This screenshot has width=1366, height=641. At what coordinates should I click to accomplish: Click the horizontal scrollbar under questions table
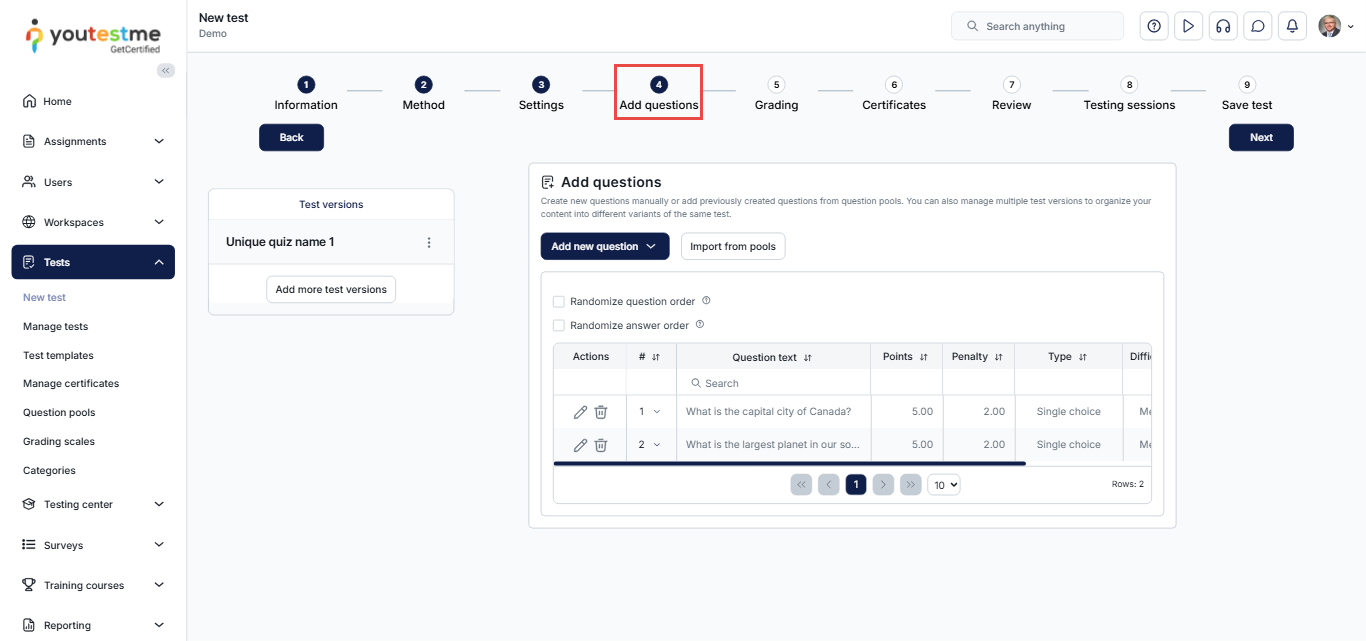point(789,463)
